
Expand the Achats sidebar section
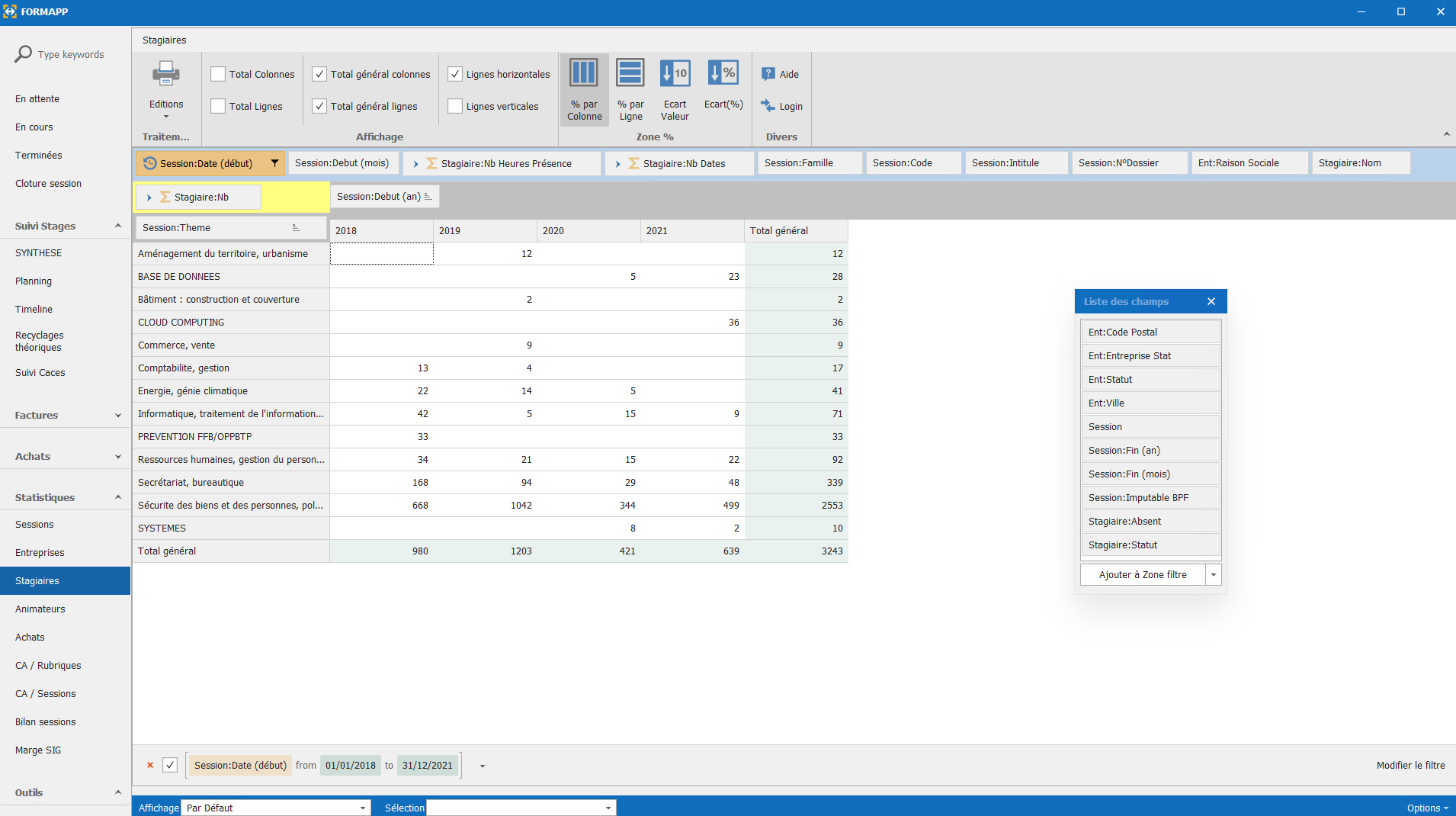pos(118,457)
